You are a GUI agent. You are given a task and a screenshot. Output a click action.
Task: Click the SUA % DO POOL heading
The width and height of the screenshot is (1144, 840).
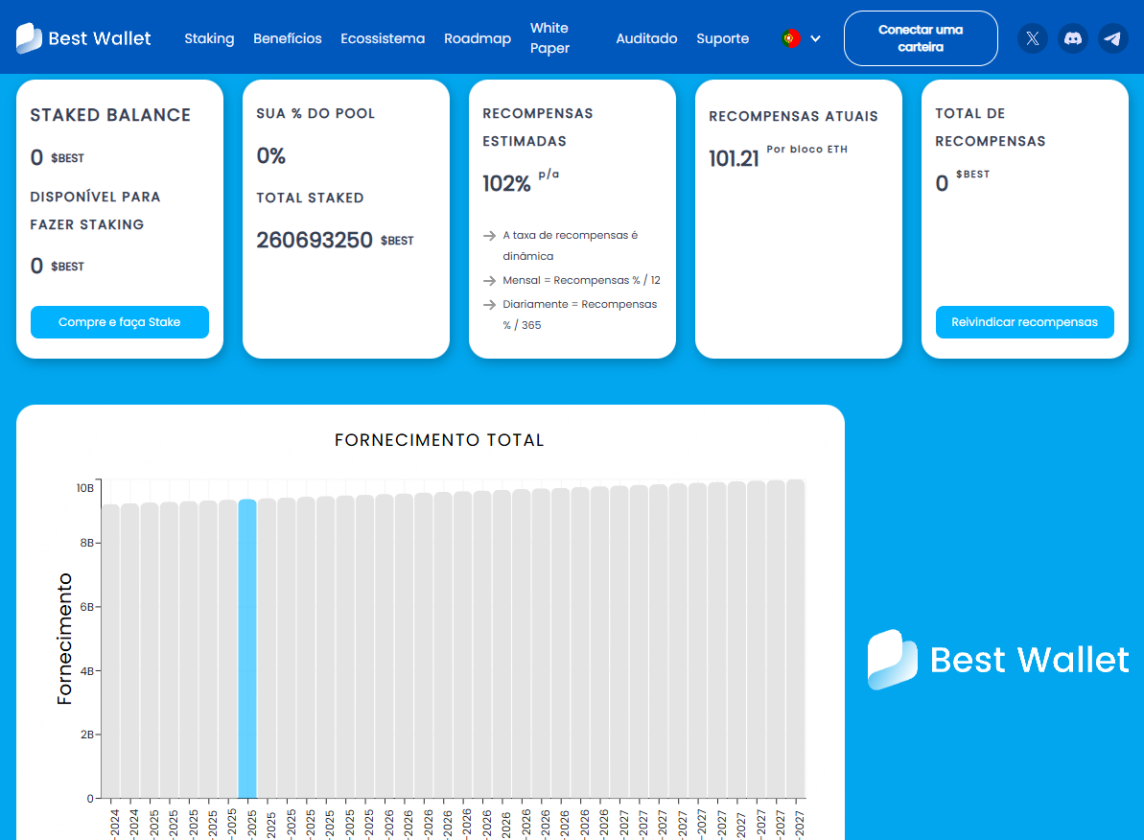point(315,113)
